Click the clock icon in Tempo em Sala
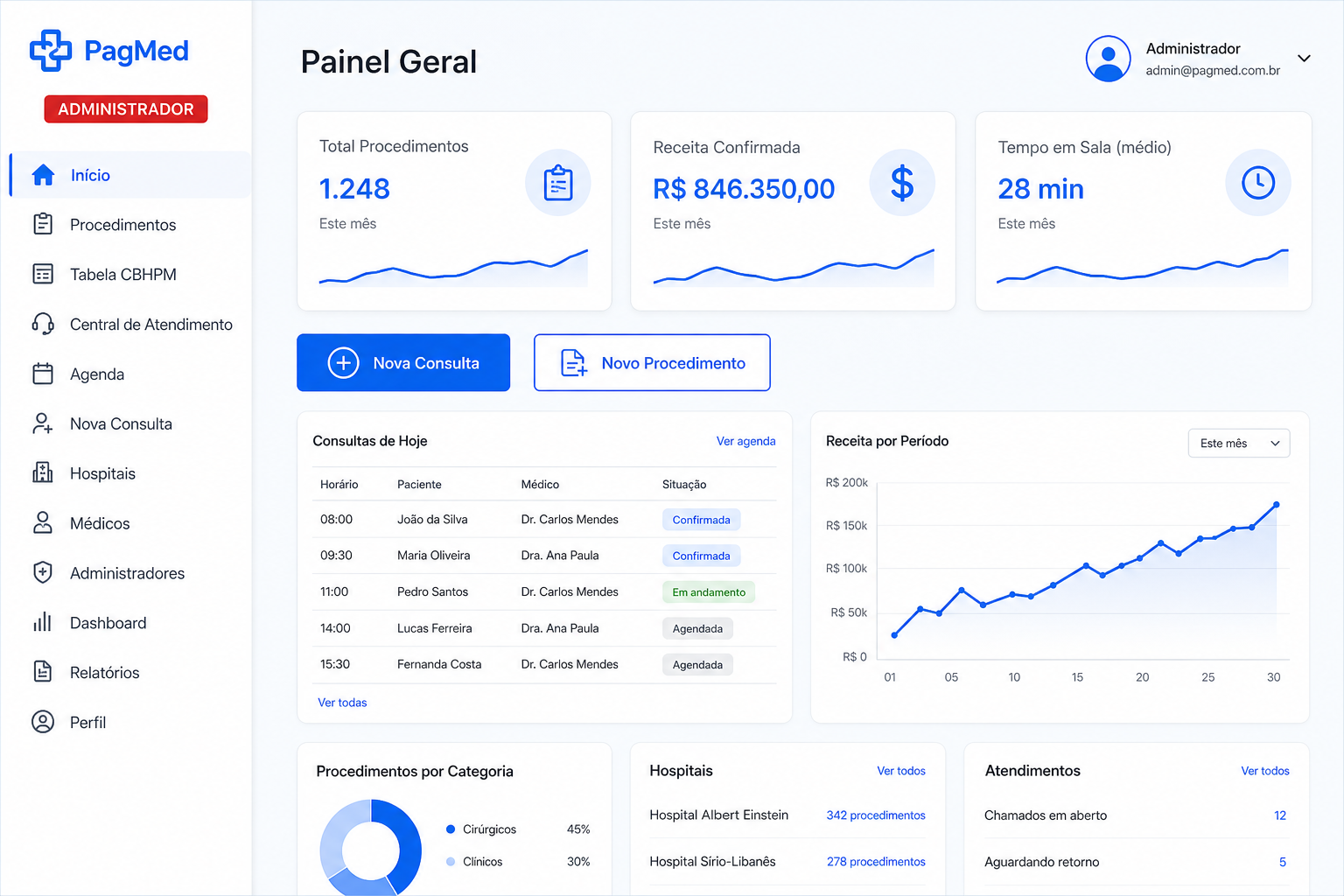This screenshot has height=896, width=1344. tap(1258, 182)
